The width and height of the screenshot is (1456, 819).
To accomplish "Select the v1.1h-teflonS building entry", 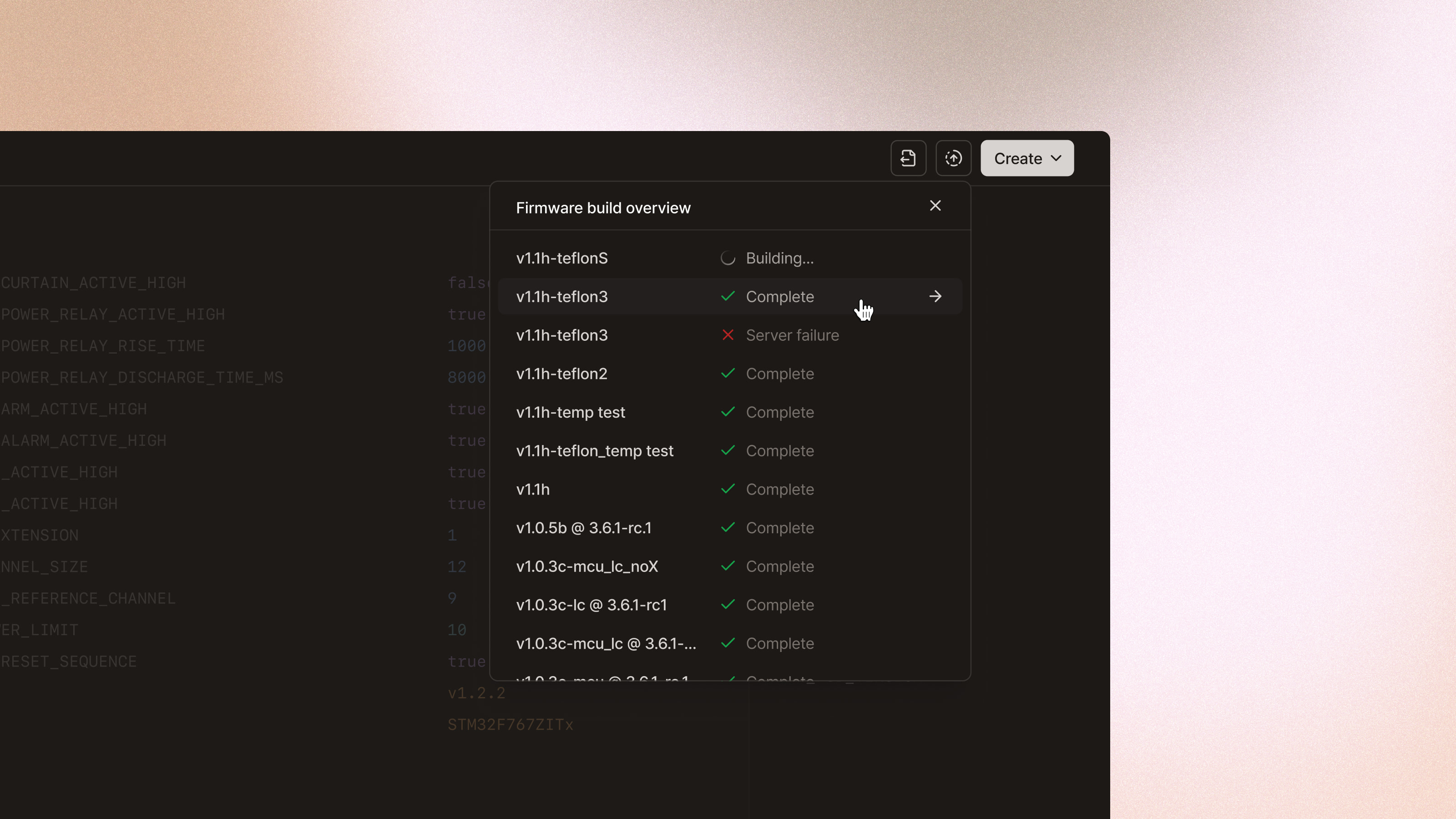I will click(x=562, y=258).
